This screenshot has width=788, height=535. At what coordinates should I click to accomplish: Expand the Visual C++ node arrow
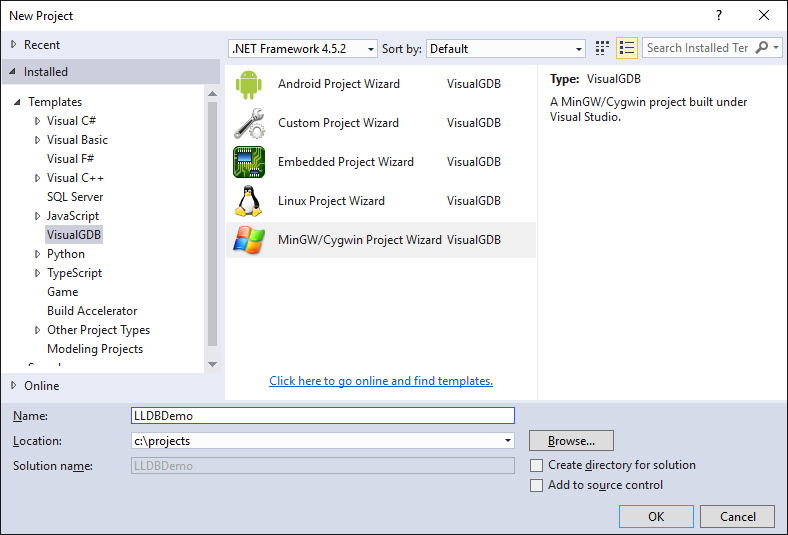point(37,178)
